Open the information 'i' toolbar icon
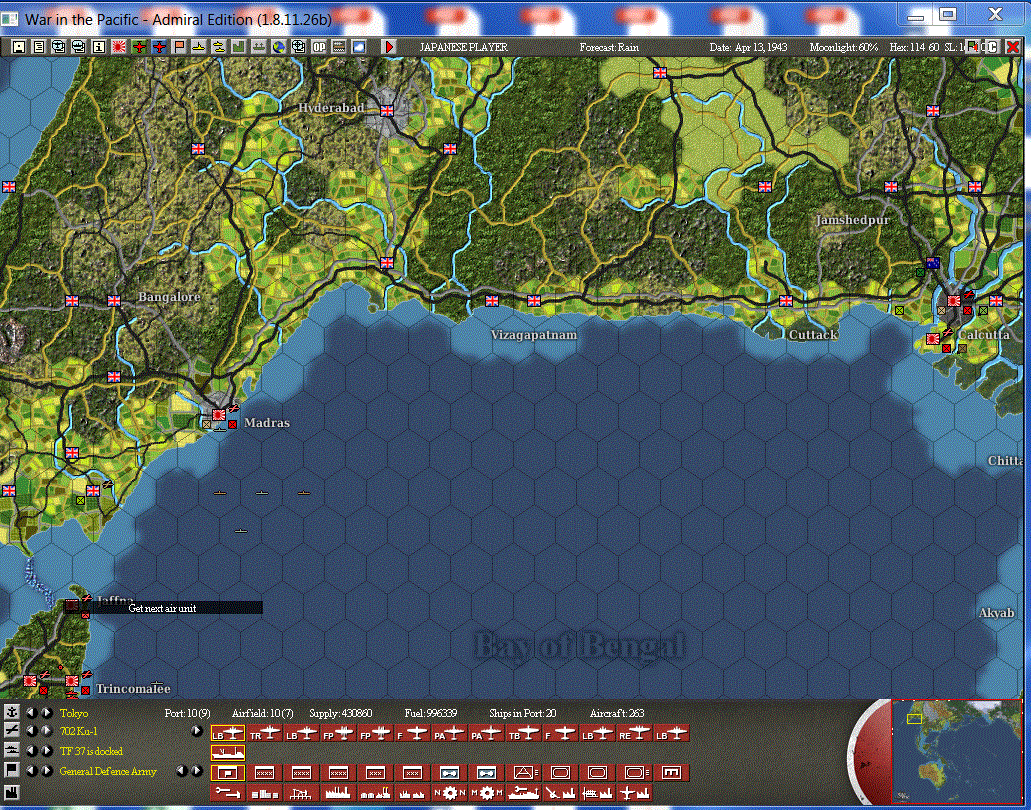This screenshot has width=1031, height=810. 98,47
